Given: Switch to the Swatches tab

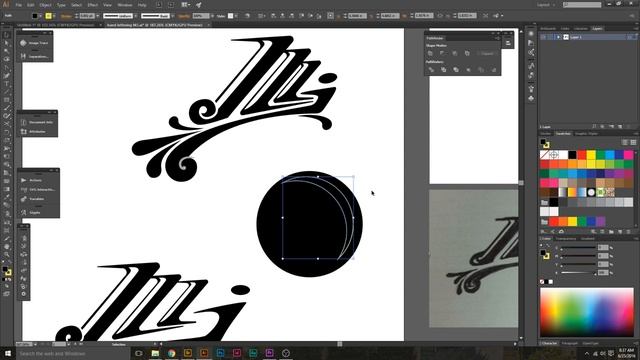Looking at the screenshot, I should coord(563,133).
